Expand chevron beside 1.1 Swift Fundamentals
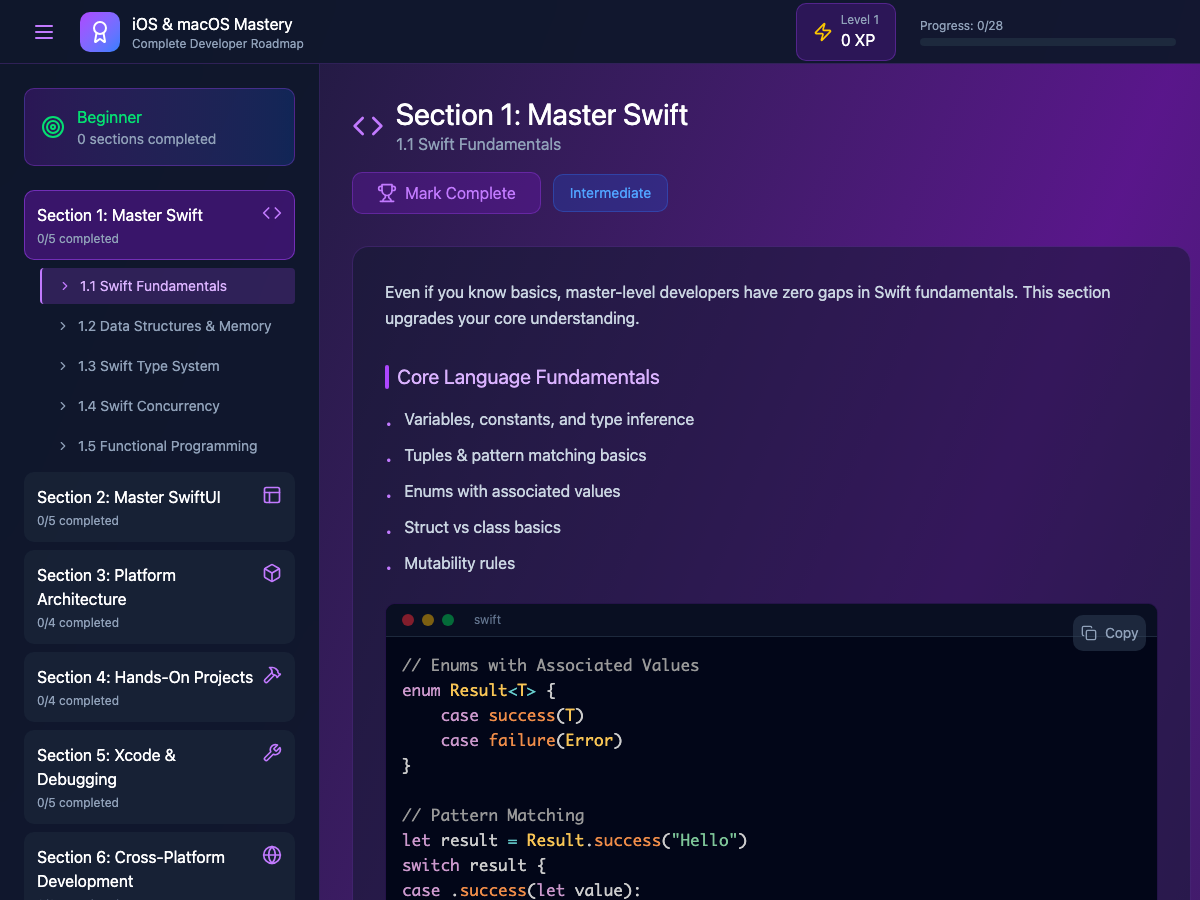This screenshot has height=900, width=1200. 65,286
